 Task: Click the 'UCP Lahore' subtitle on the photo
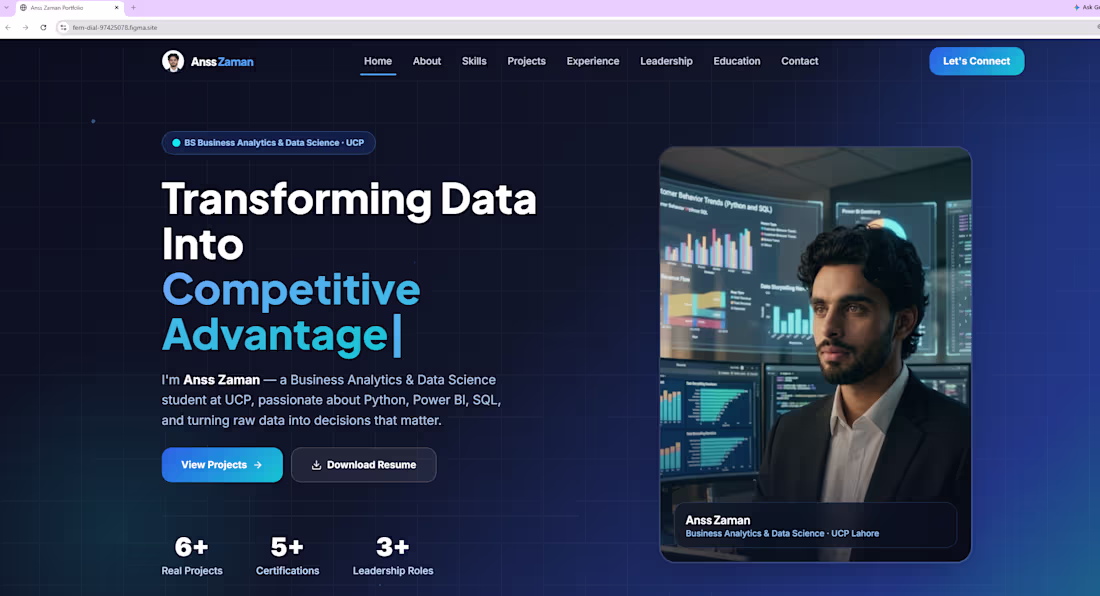pyautogui.click(x=854, y=534)
